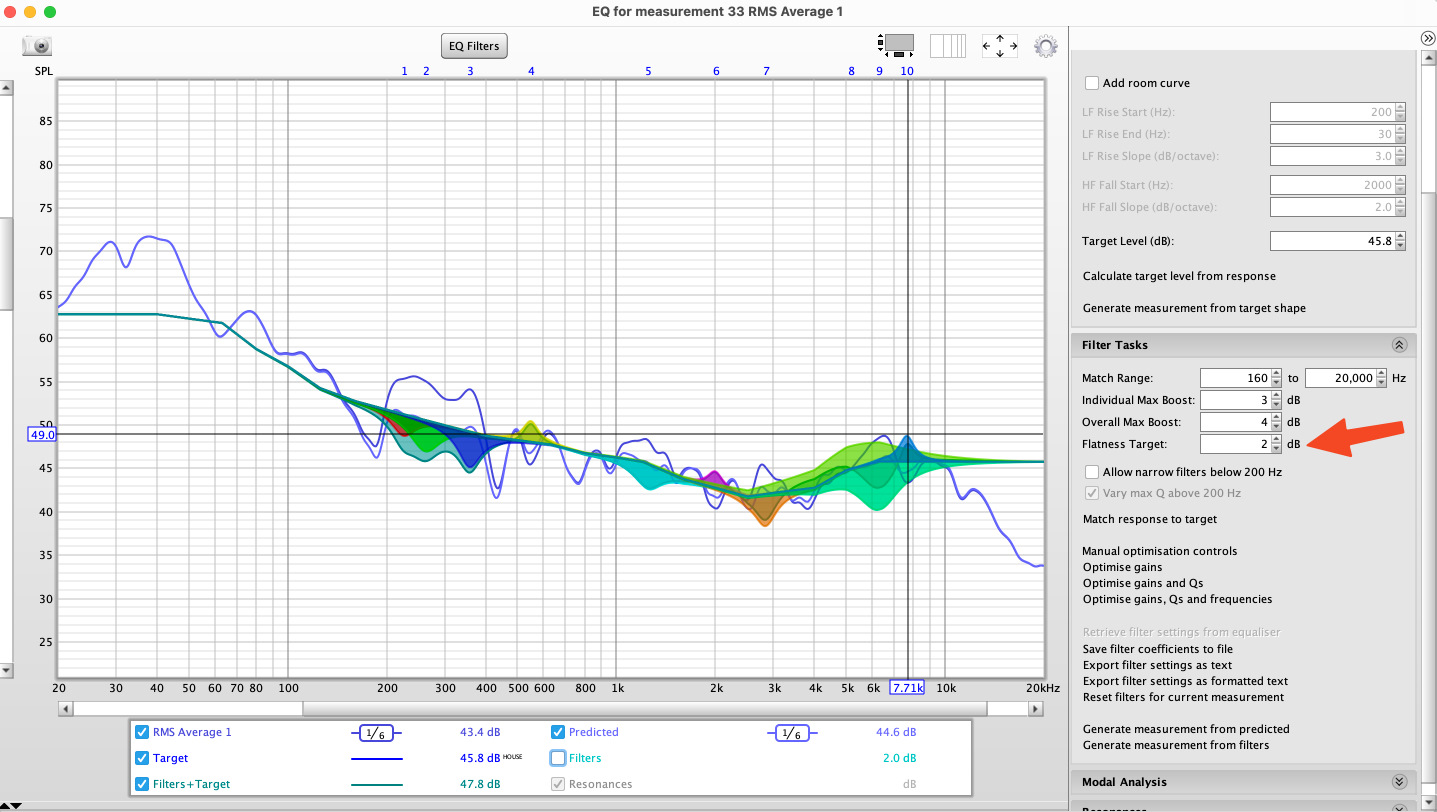This screenshot has height=812, width=1437.
Task: Adjust Individual Max Boost stepper
Action: [x=1276, y=400]
